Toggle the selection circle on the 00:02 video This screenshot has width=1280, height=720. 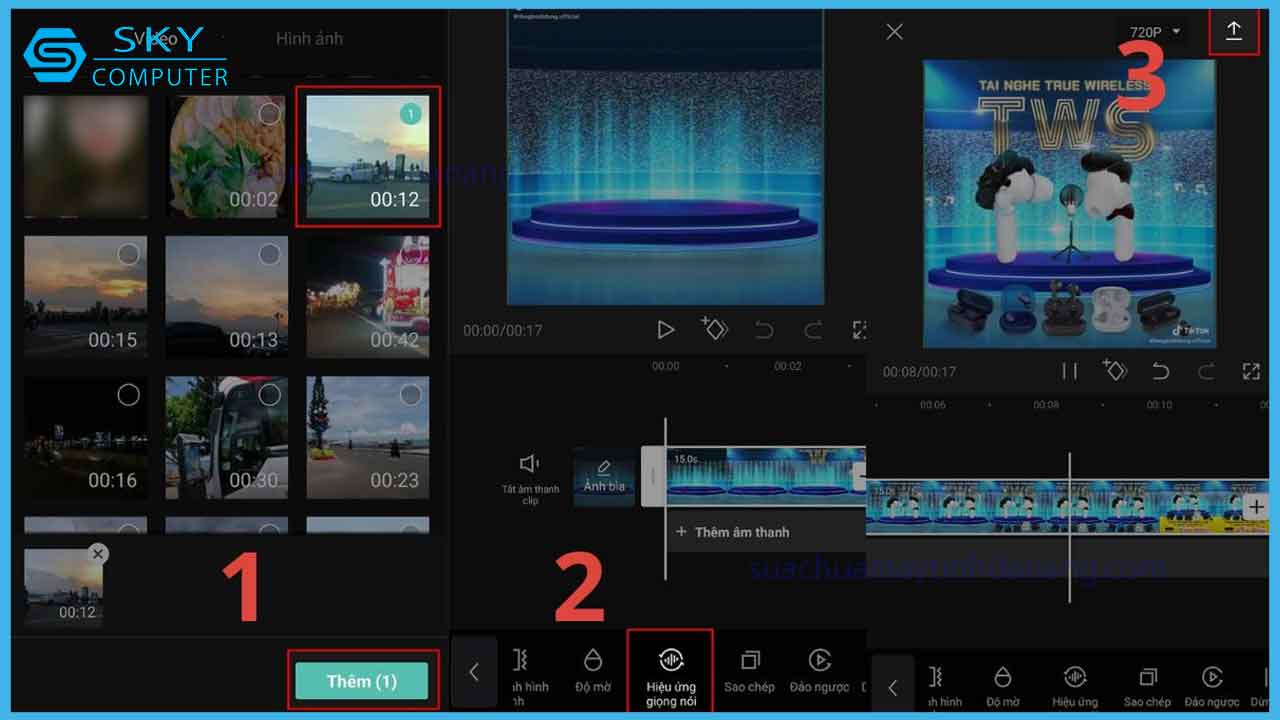(269, 114)
